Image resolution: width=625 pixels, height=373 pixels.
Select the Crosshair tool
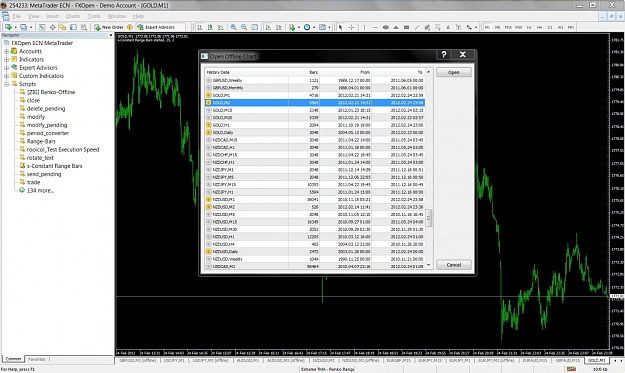point(351,27)
